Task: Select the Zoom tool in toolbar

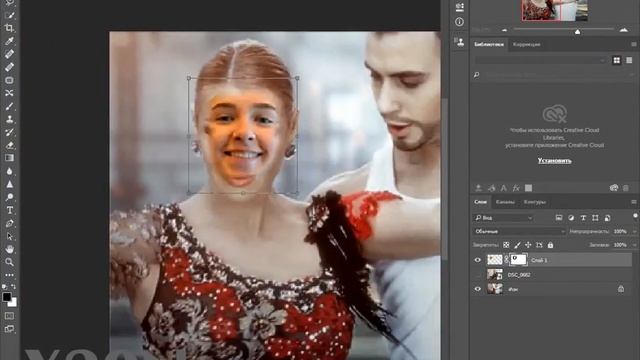Action: 9,262
